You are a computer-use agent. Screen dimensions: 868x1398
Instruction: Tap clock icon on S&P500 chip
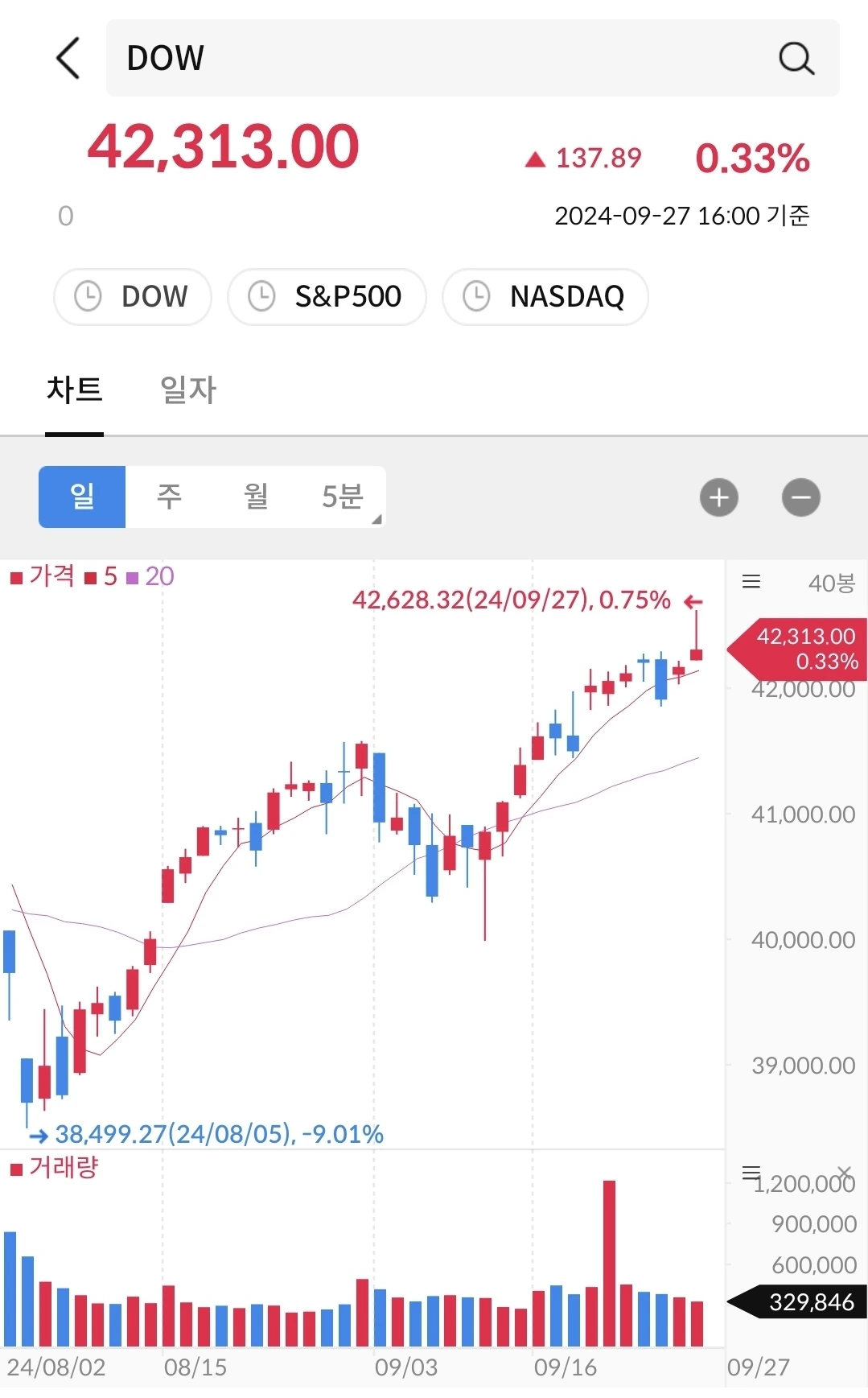click(261, 296)
